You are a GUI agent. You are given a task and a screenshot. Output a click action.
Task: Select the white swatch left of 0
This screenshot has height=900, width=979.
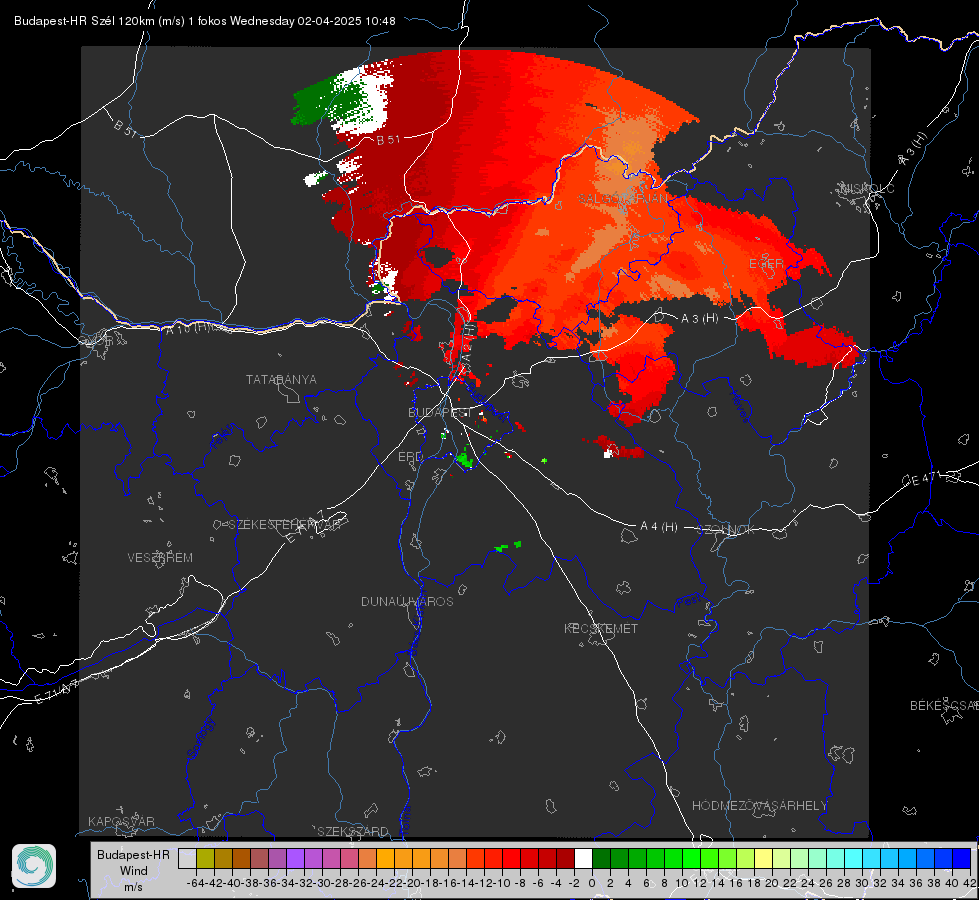[x=583, y=858]
